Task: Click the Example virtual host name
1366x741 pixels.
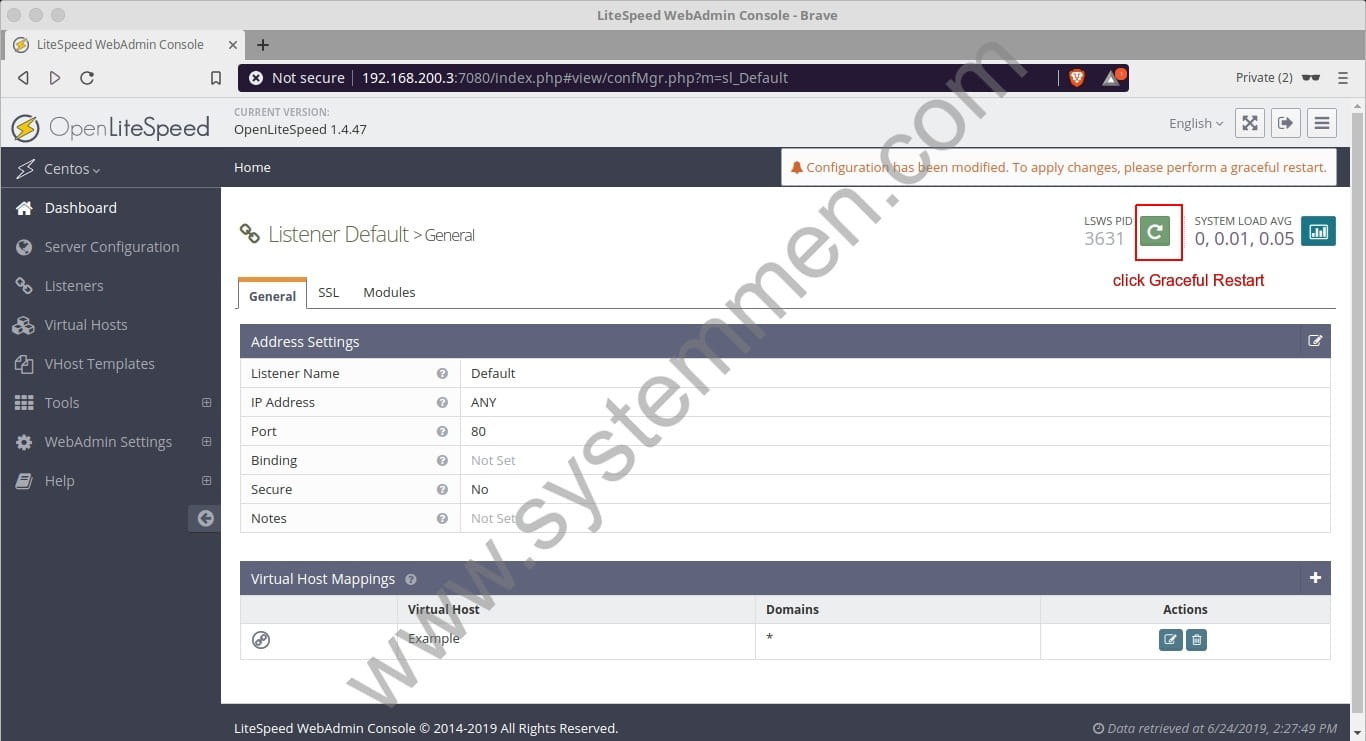Action: tap(434, 638)
